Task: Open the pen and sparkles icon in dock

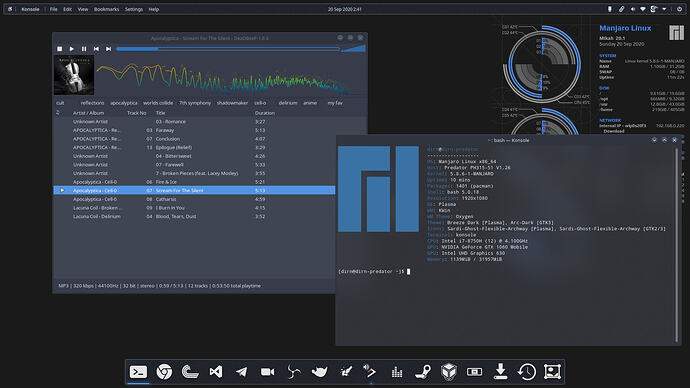Action: 345,372
